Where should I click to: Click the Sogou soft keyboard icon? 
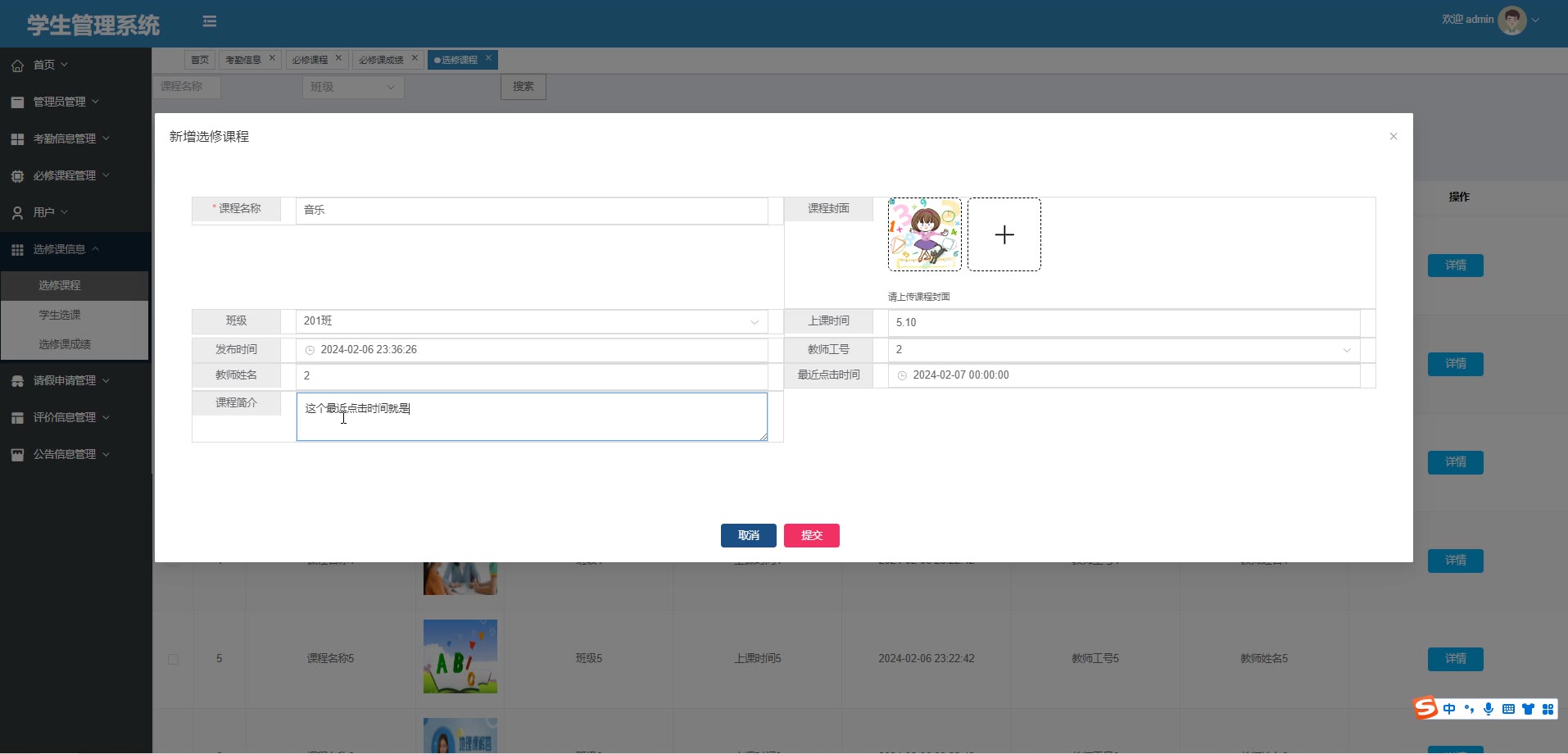coord(1508,709)
